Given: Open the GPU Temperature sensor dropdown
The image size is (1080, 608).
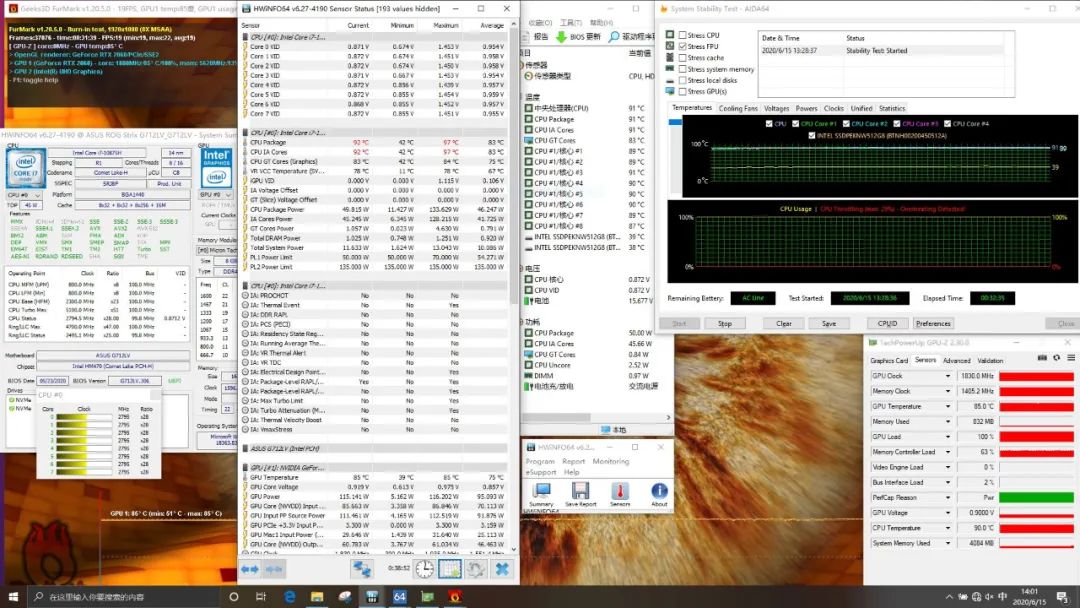Looking at the screenshot, I should (x=948, y=406).
